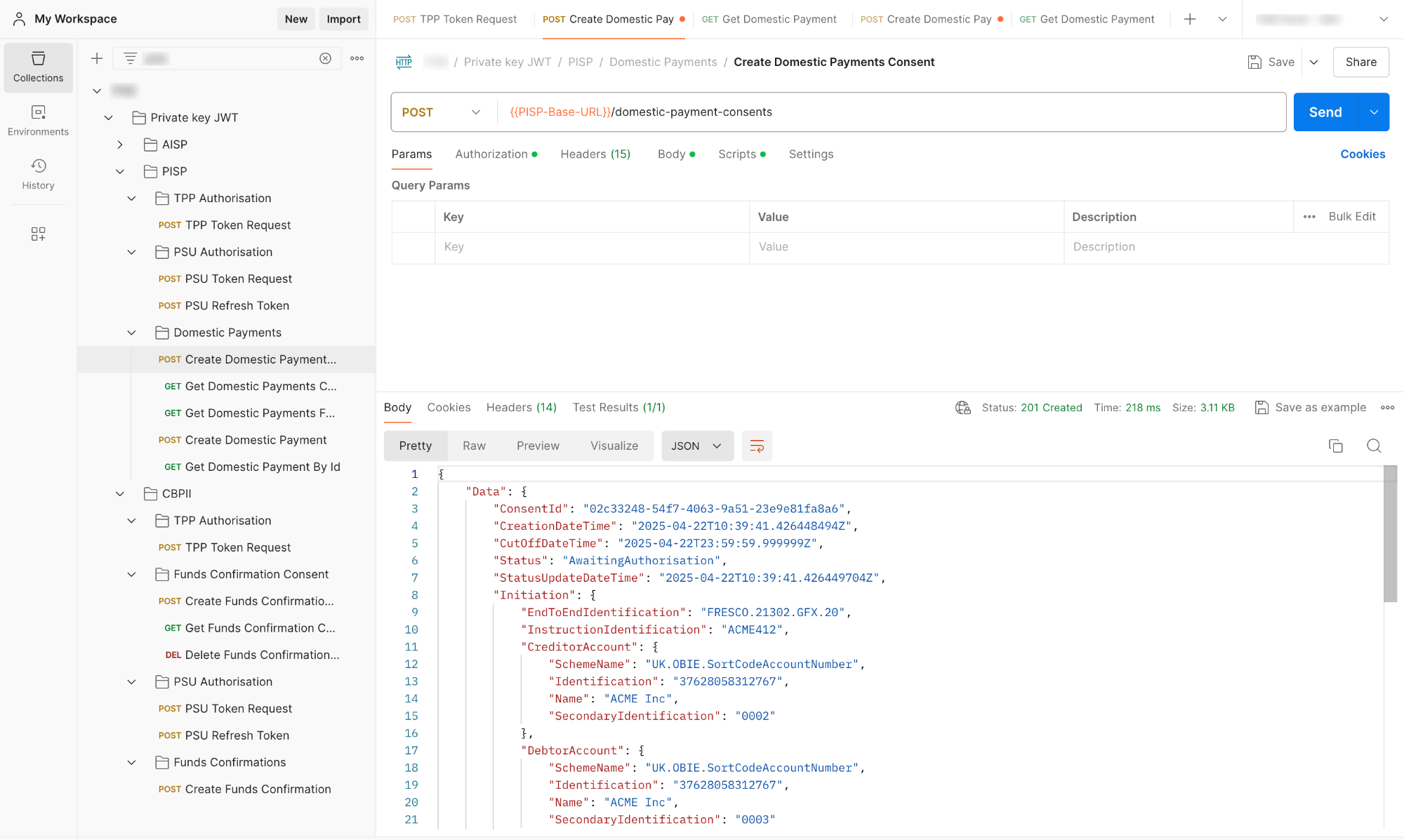Click Bulk Edit in query params
Image resolution: width=1404 pixels, height=840 pixels.
(1351, 216)
